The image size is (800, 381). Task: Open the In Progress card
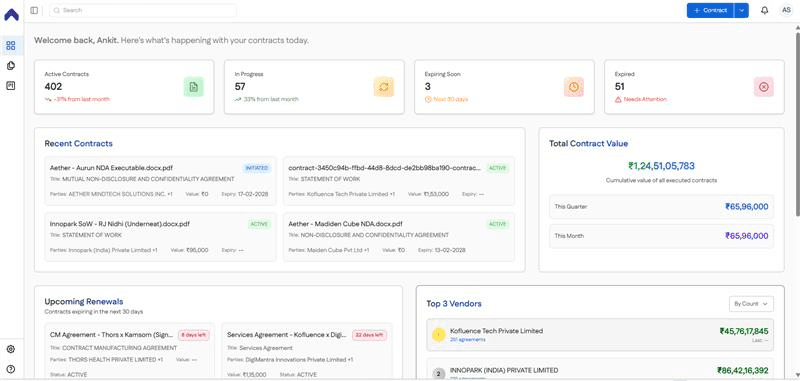[x=314, y=87]
